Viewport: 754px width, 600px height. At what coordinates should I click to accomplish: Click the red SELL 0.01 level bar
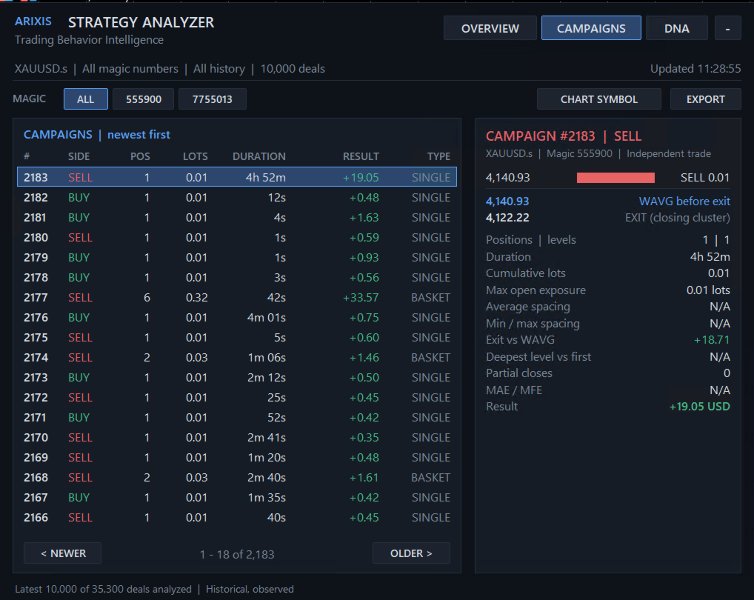(x=616, y=178)
